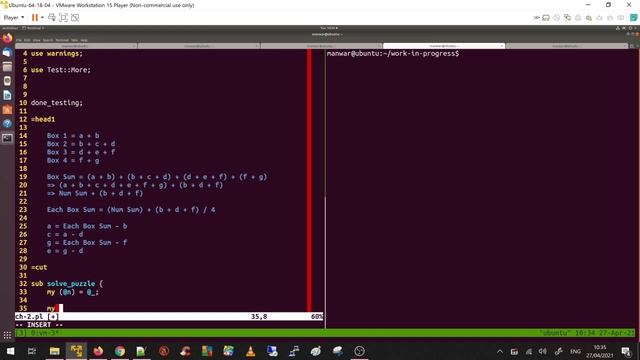Click Activities in the Ubuntu top bar

coord(10,28)
